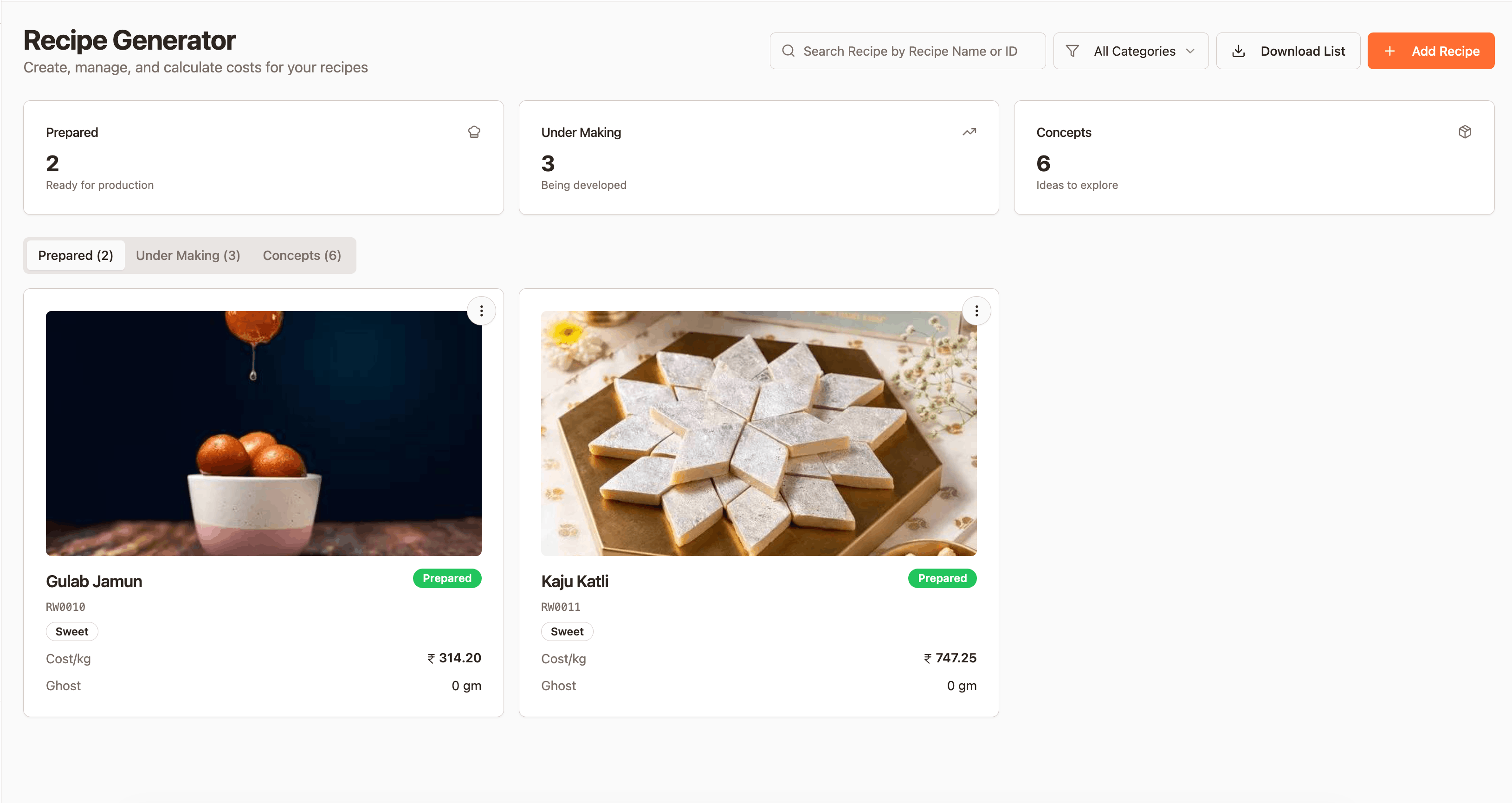Click the ₹ 747.25 cost value
Image resolution: width=1512 pixels, height=803 pixels.
pyautogui.click(x=950, y=658)
